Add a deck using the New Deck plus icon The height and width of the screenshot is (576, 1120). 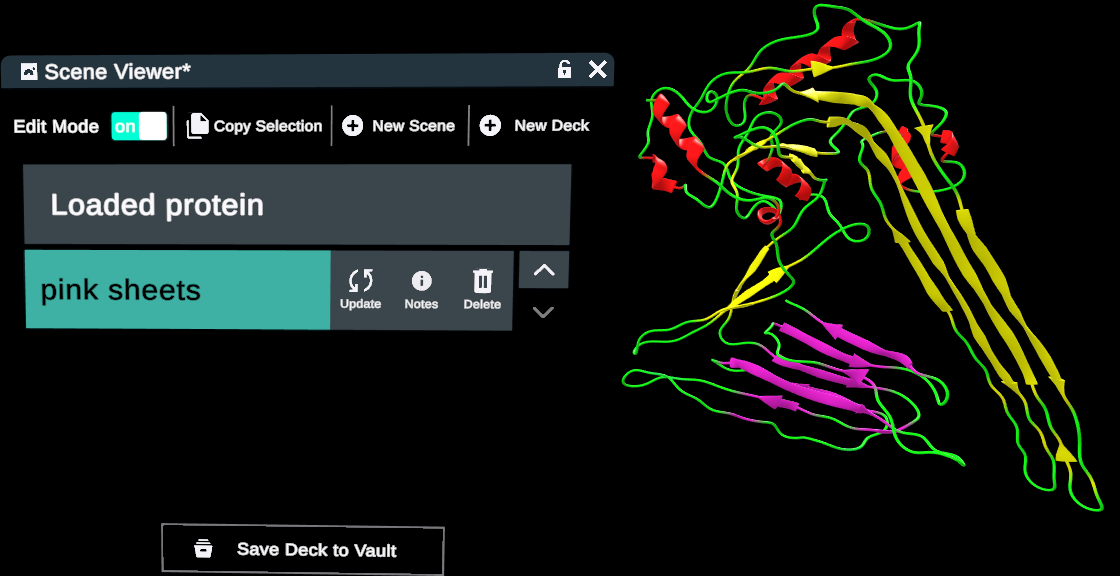(489, 125)
